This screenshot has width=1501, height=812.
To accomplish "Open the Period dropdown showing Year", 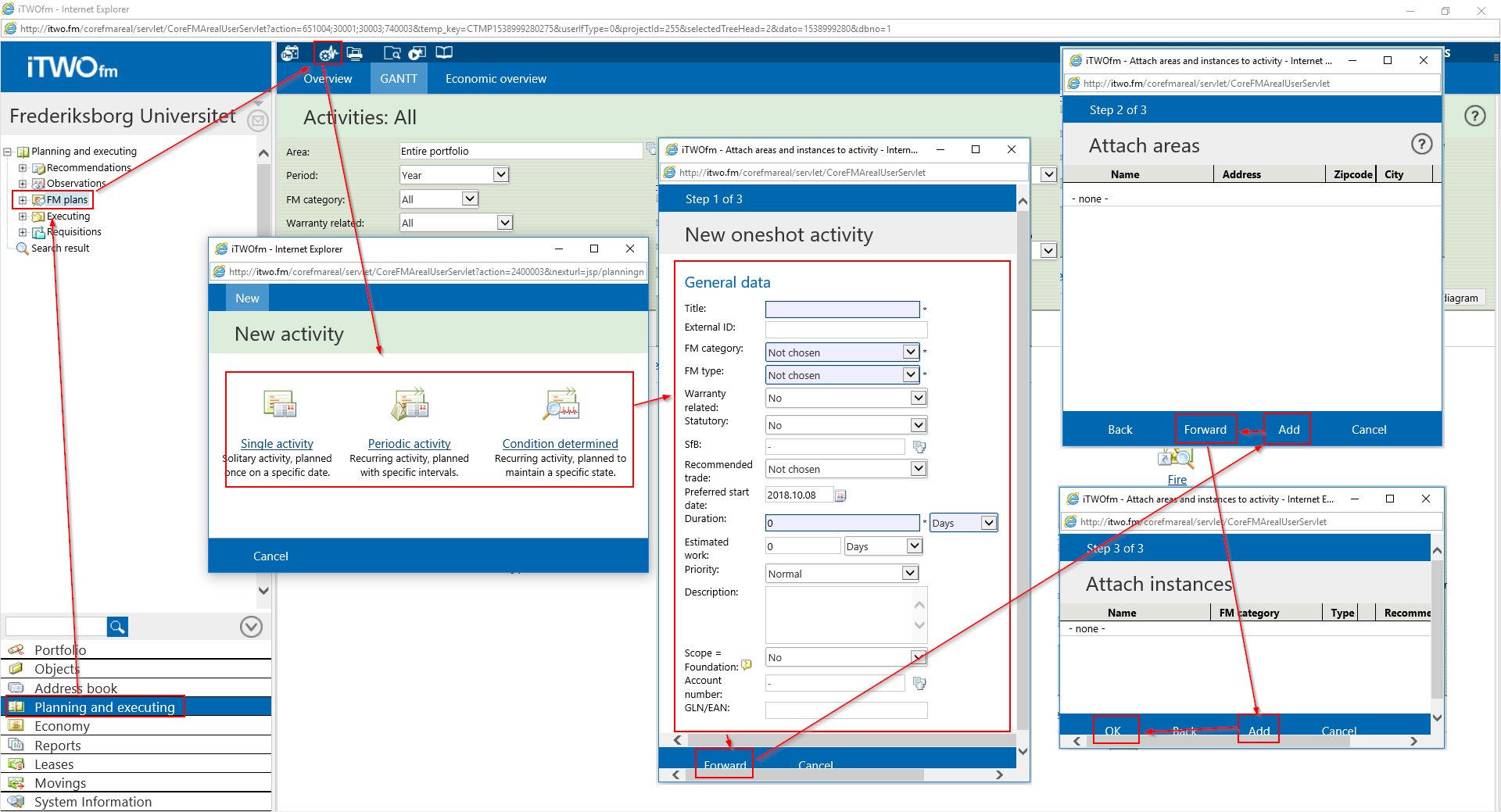I will 500,175.
